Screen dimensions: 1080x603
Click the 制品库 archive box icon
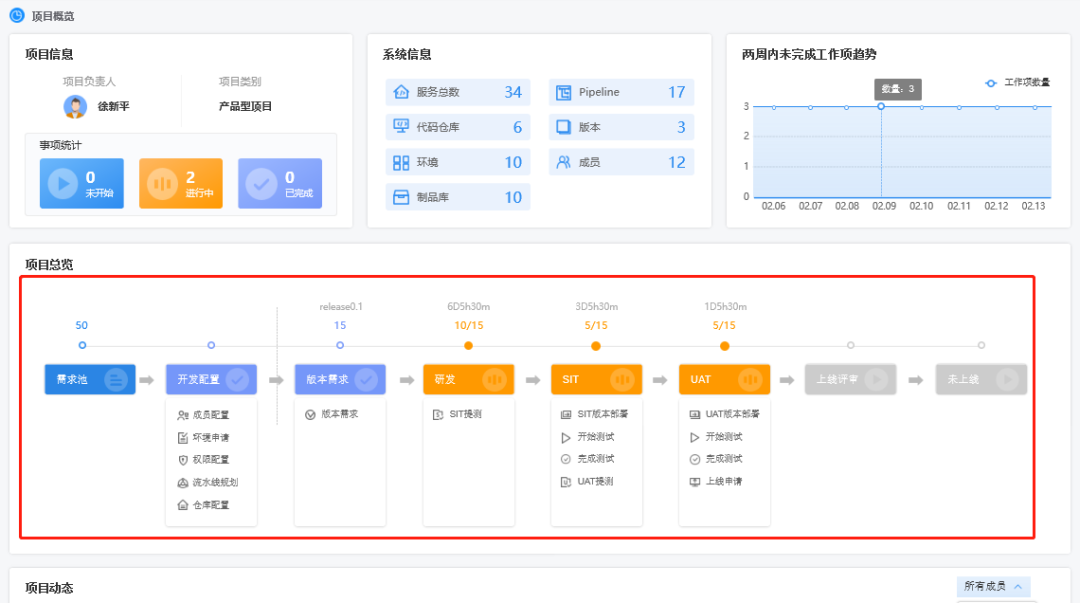coord(401,197)
